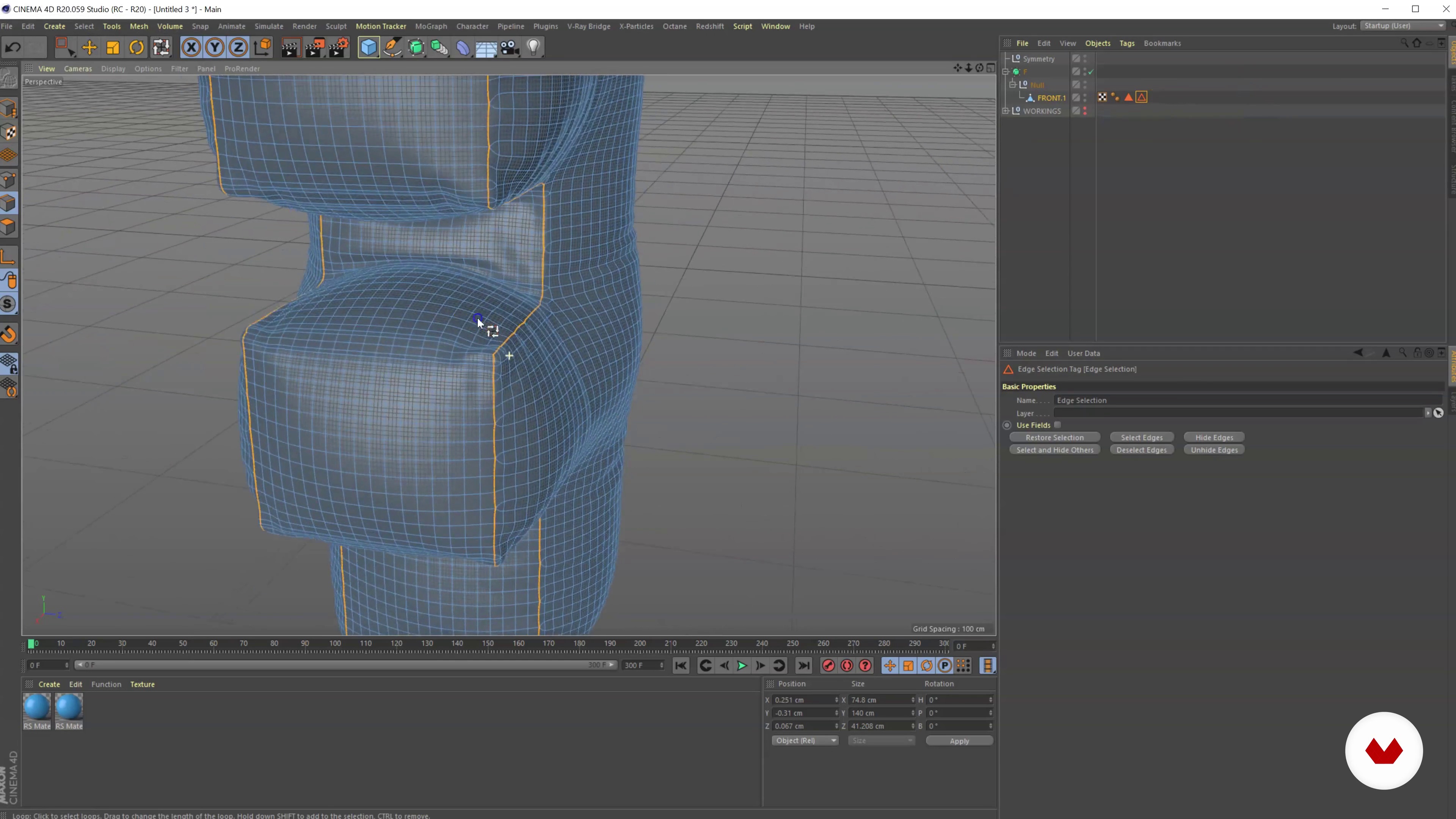
Task: Click Render View clapperboard icon
Action: [x=290, y=47]
